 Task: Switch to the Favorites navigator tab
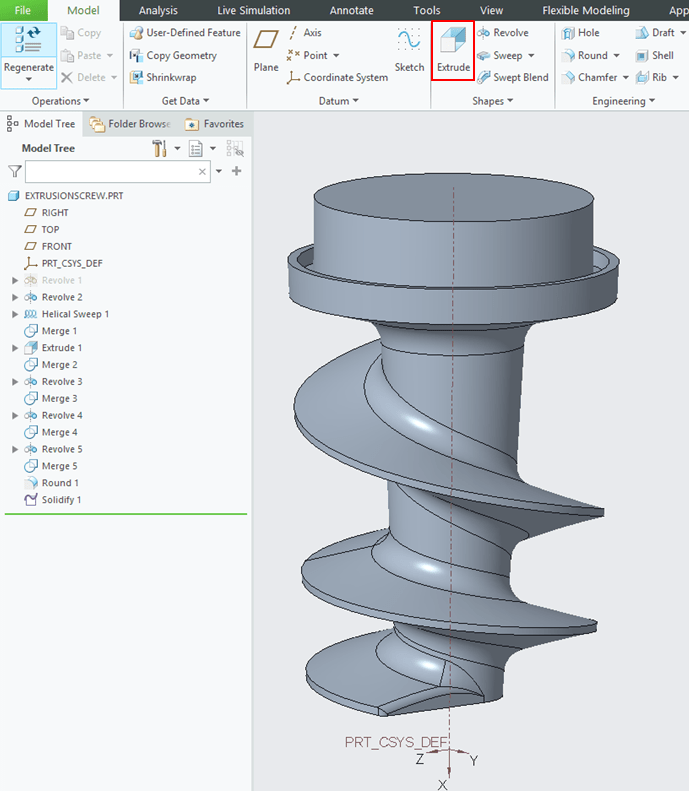pyautogui.click(x=215, y=124)
